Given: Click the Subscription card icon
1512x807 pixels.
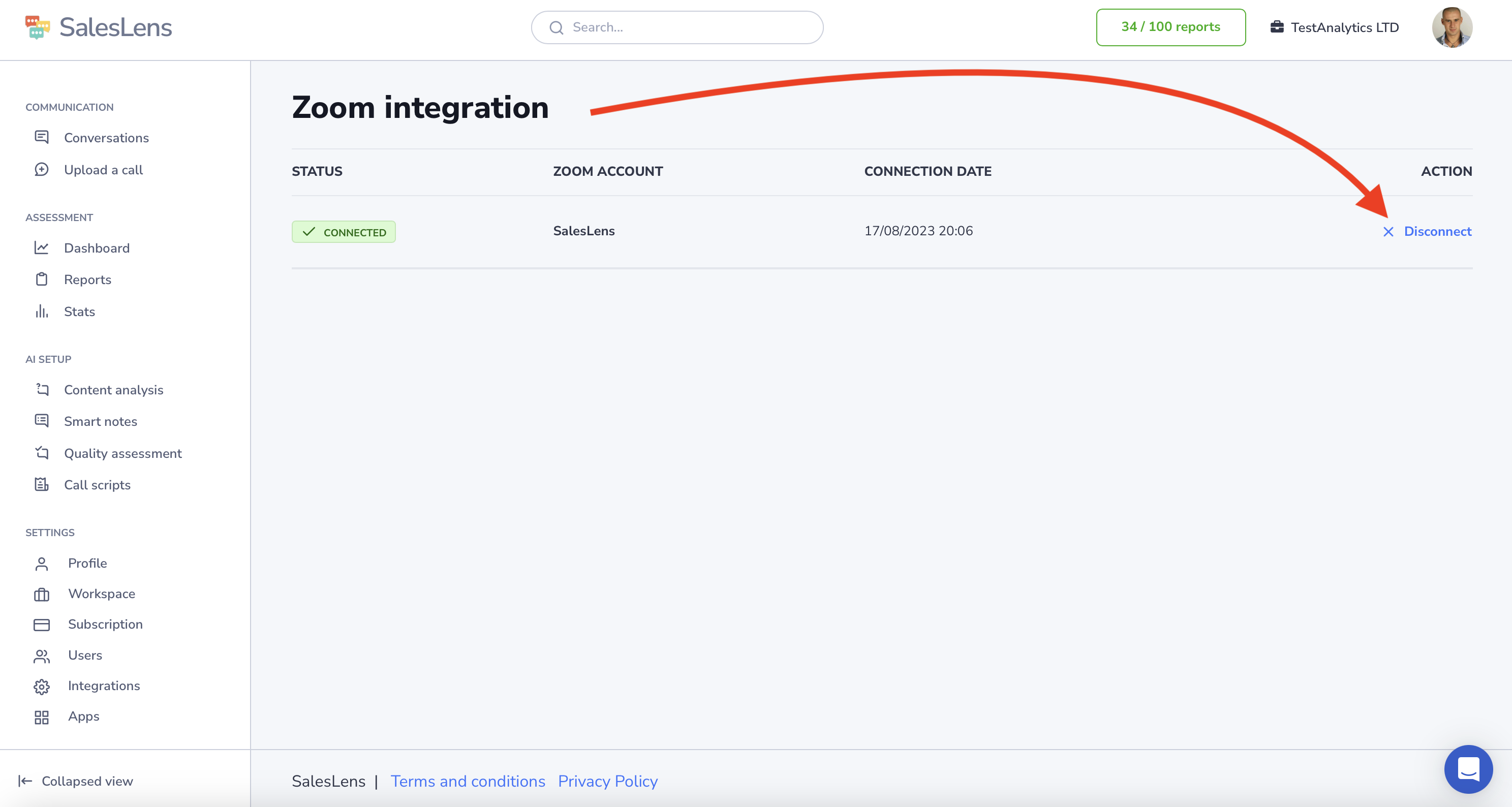Looking at the screenshot, I should pos(42,625).
